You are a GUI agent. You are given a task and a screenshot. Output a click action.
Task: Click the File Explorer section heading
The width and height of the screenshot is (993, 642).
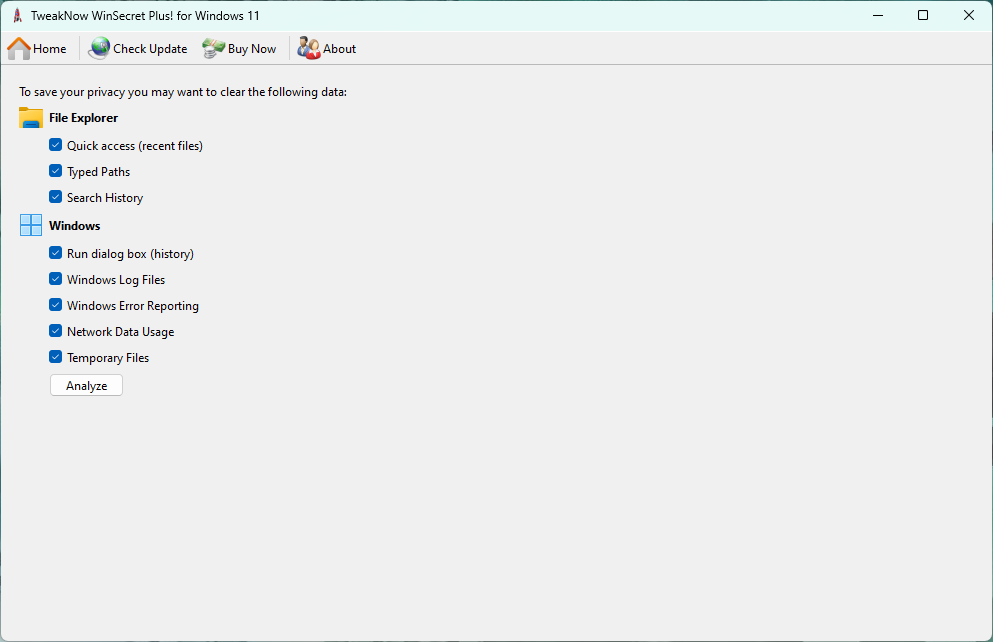coord(84,118)
